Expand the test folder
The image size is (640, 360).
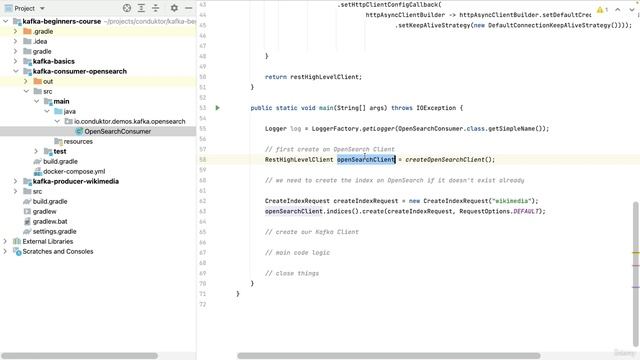pyautogui.click(x=36, y=151)
